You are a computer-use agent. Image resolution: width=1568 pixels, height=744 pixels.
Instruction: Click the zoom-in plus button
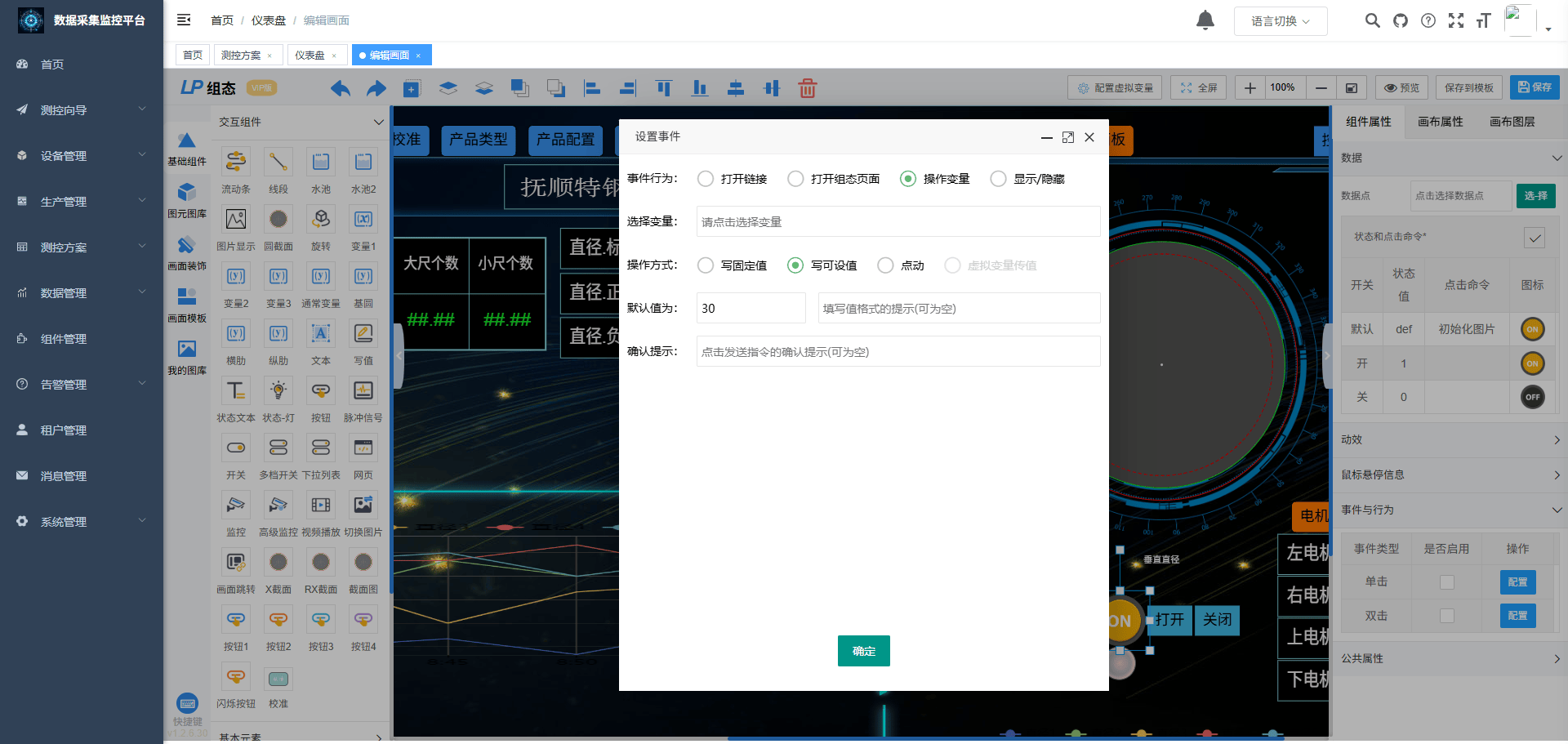(x=1249, y=87)
